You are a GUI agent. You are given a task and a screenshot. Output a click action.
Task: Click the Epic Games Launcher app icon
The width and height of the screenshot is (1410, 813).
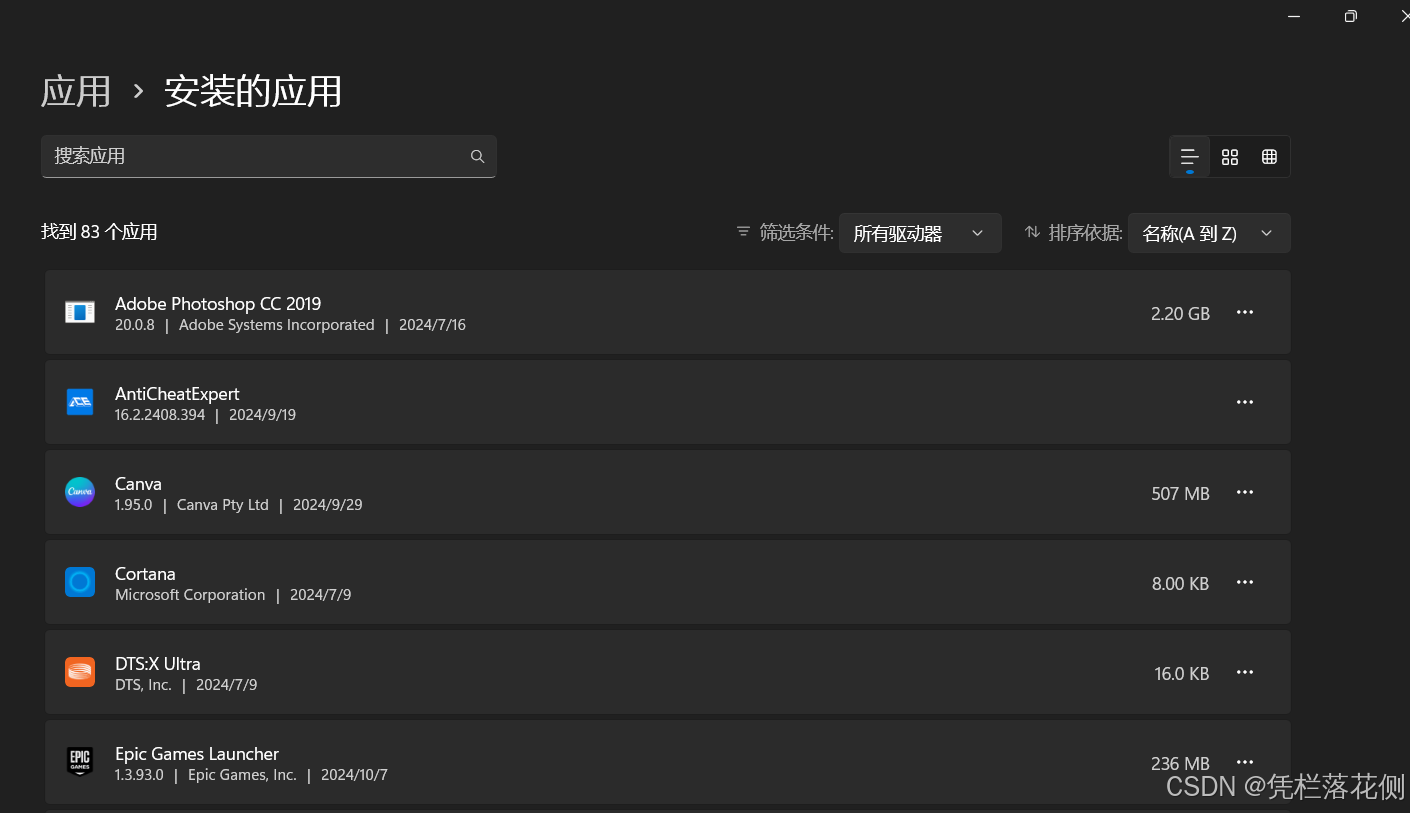[80, 762]
